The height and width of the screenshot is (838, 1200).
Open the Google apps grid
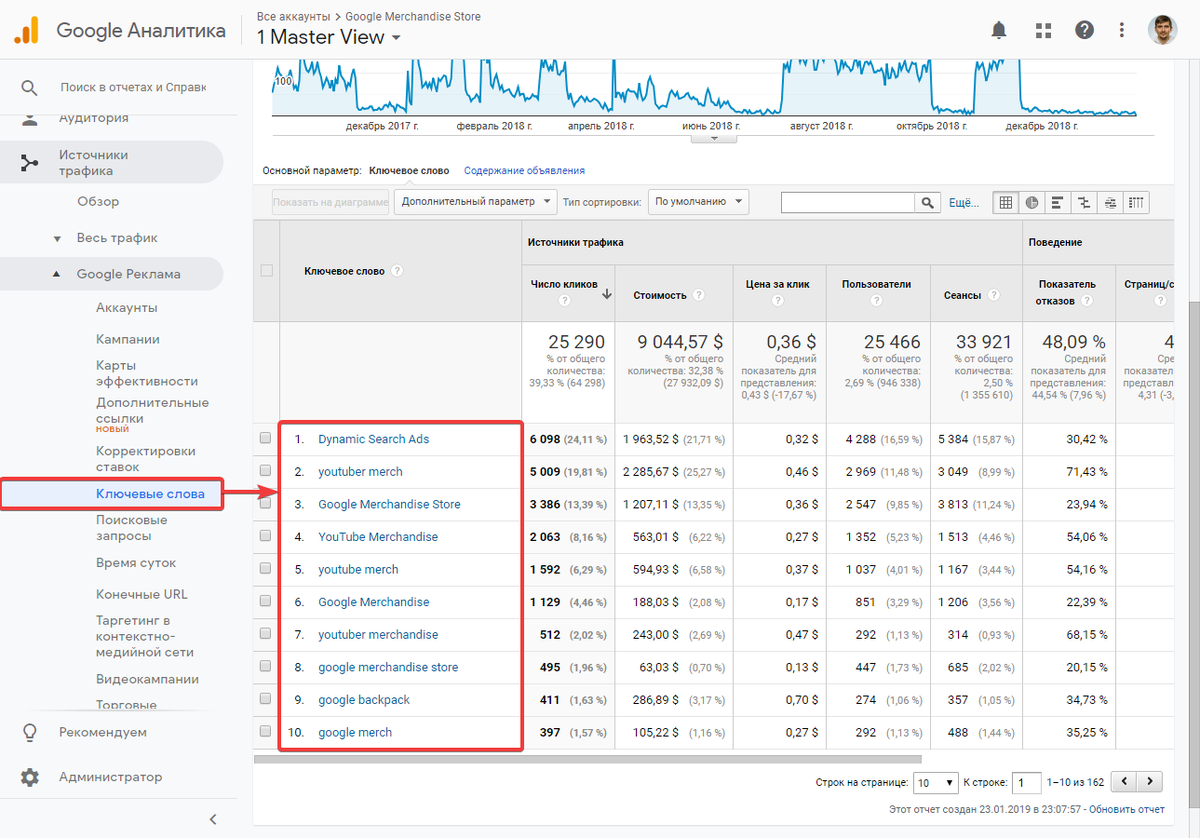(x=1044, y=30)
